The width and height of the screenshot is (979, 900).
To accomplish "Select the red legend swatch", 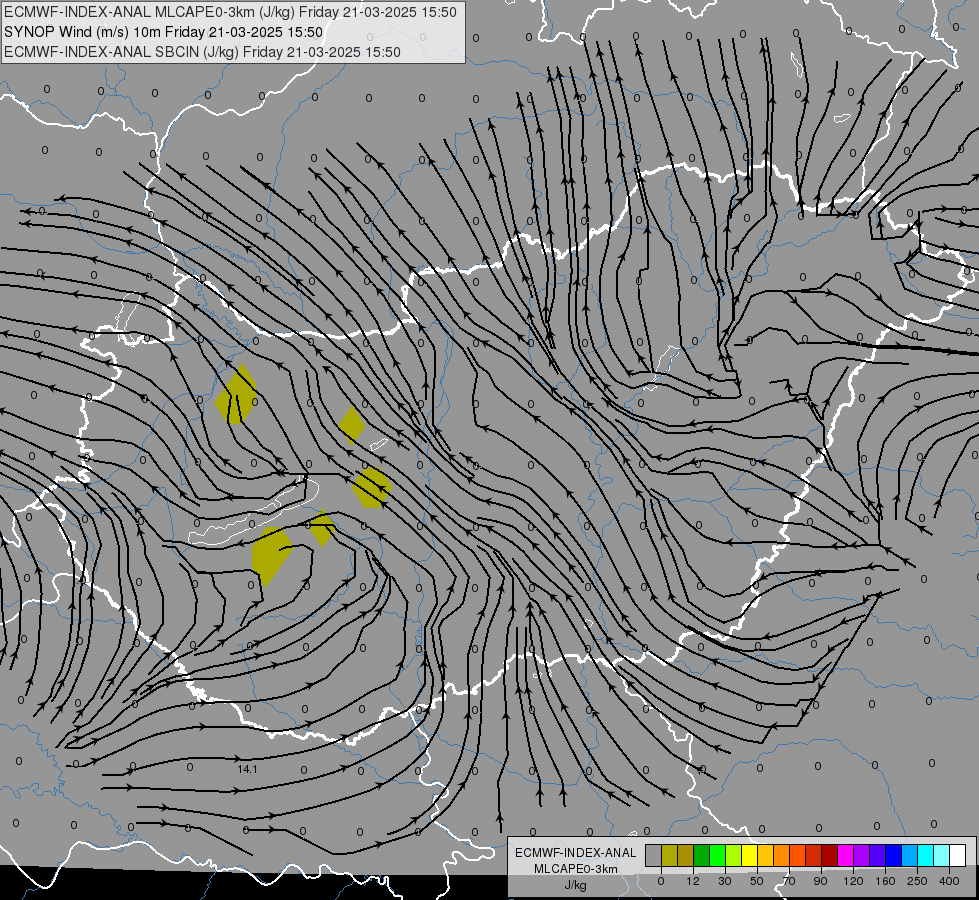I will coord(814,855).
